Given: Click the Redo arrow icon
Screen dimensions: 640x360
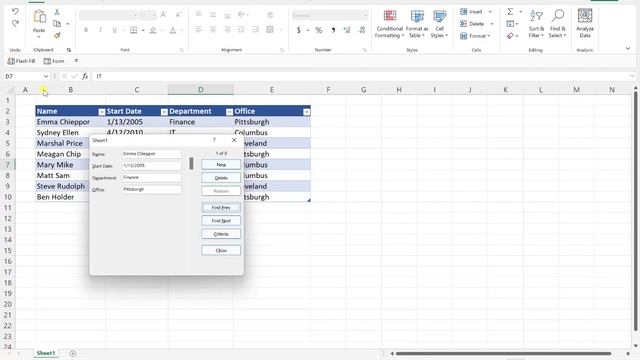Looking at the screenshot, I should pyautogui.click(x=15, y=24).
